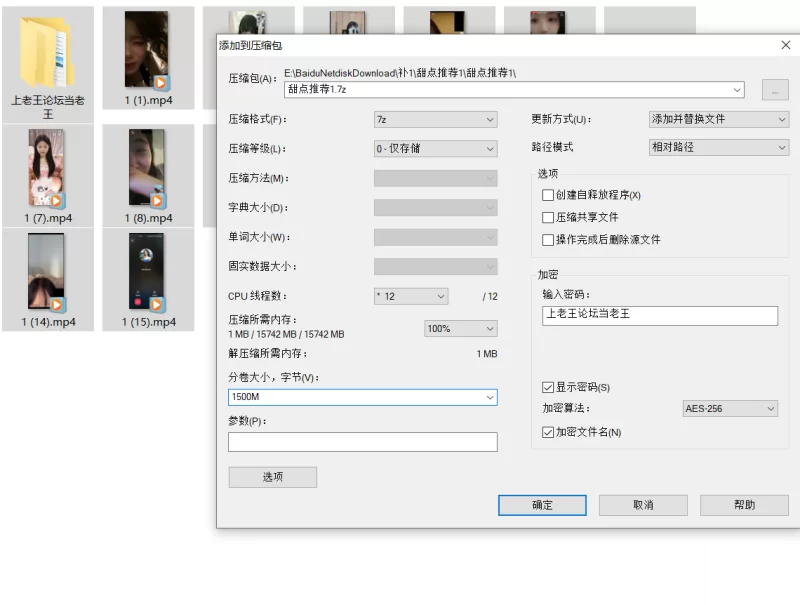800x605 pixels.
Task: Select the 1 (7).mp4 video file
Action: pos(47,175)
